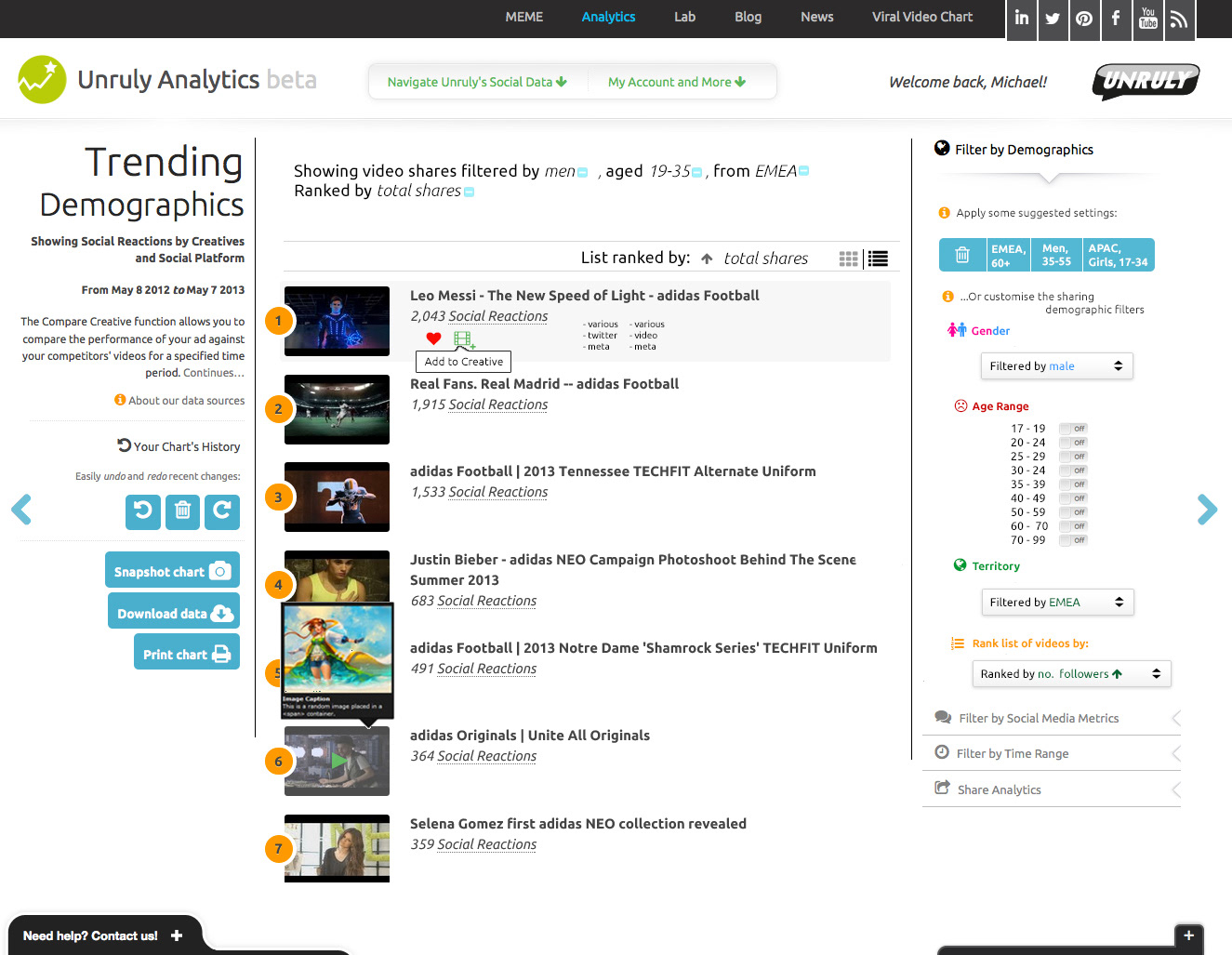Open the Analytics menu item

click(x=608, y=17)
